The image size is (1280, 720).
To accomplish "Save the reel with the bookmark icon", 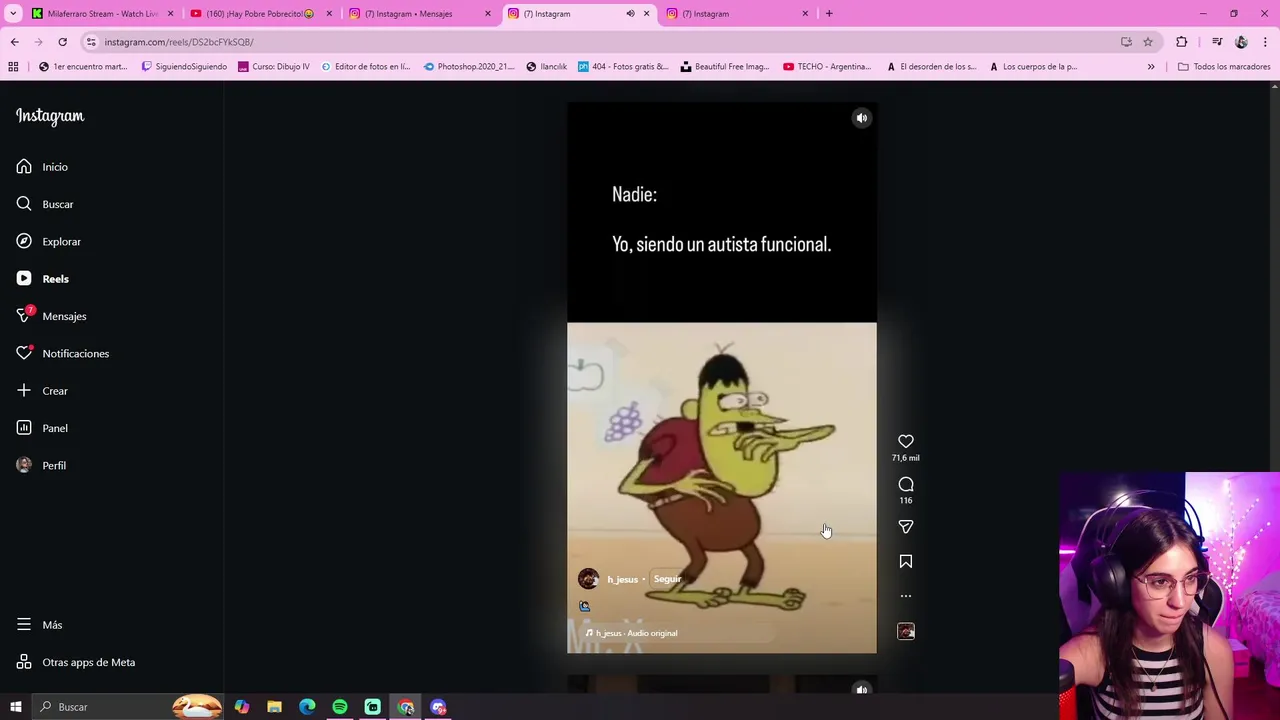I will (x=906, y=562).
